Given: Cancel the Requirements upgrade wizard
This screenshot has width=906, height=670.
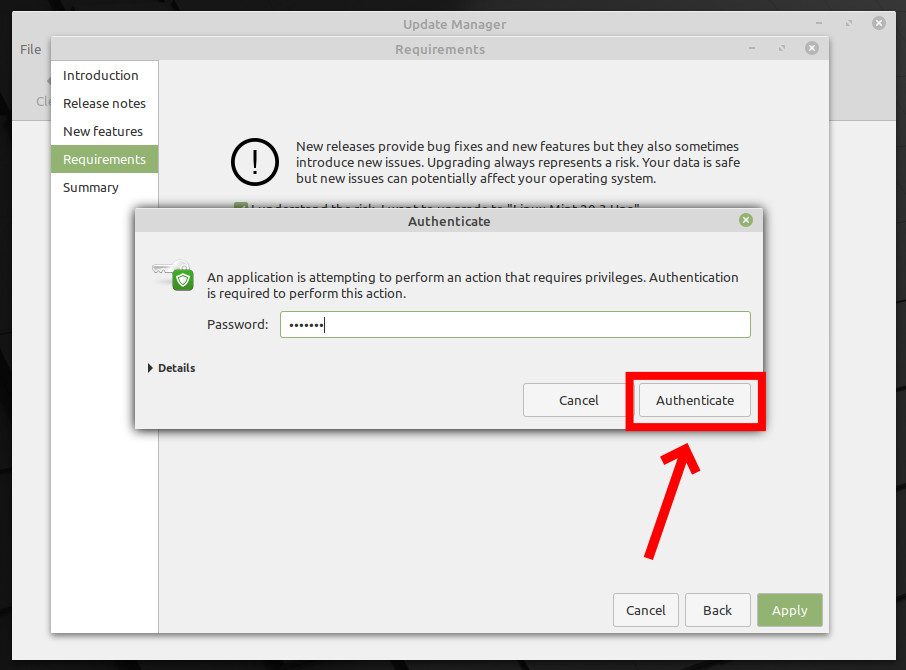Looking at the screenshot, I should (645, 610).
